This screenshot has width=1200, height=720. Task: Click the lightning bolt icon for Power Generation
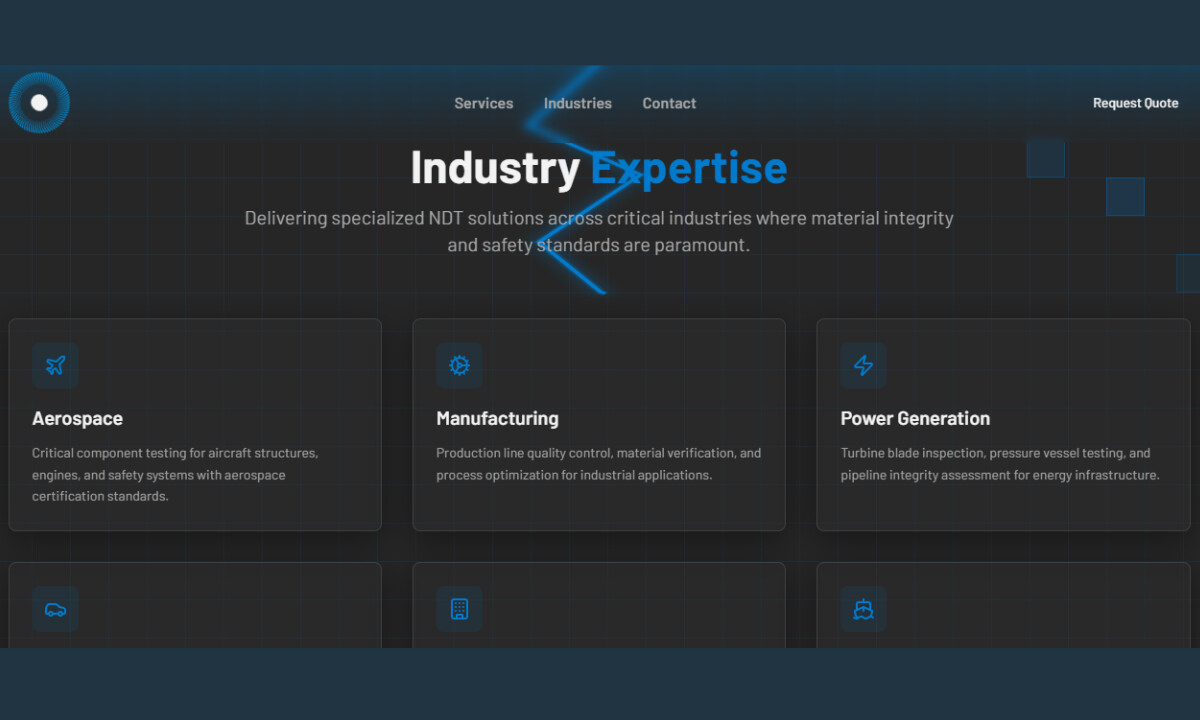[863, 365]
